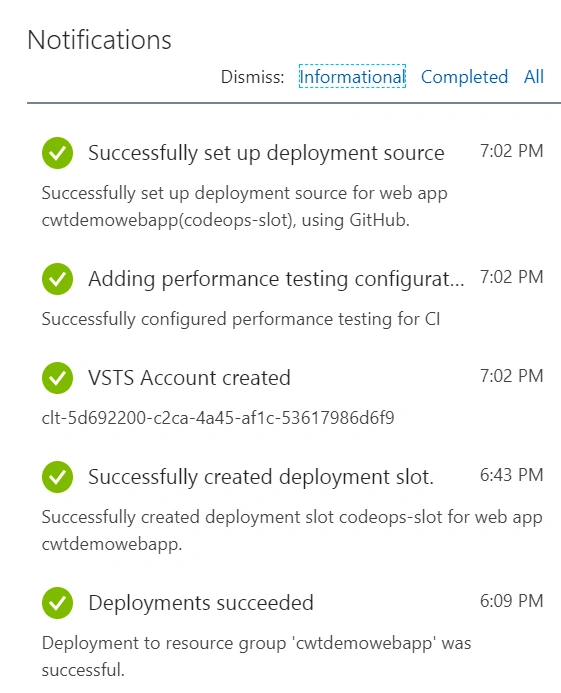Image resolution: width=561 pixels, height=693 pixels.
Task: Click the Notifications panel heading
Action: 99,40
